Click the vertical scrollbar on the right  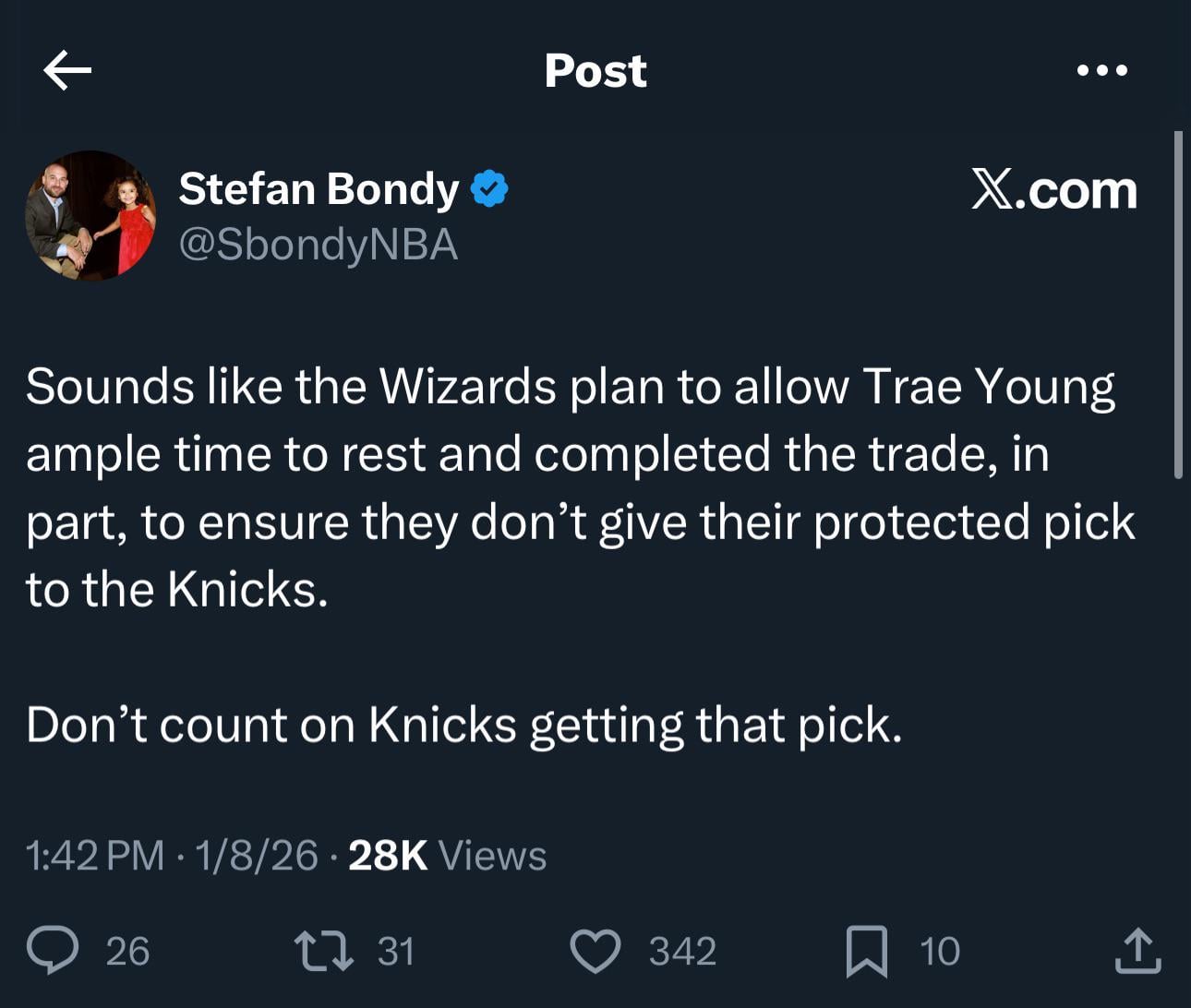click(x=1178, y=305)
